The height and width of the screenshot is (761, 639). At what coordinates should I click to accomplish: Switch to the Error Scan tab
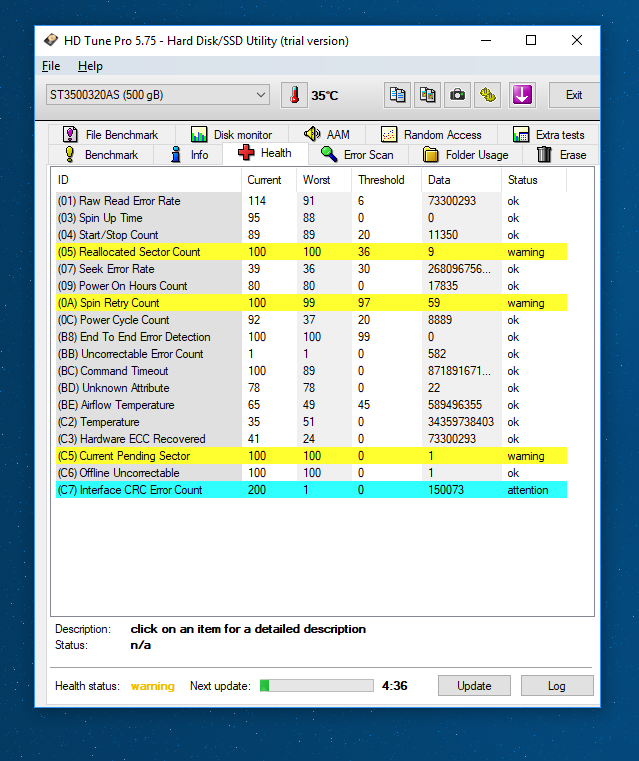(x=357, y=155)
